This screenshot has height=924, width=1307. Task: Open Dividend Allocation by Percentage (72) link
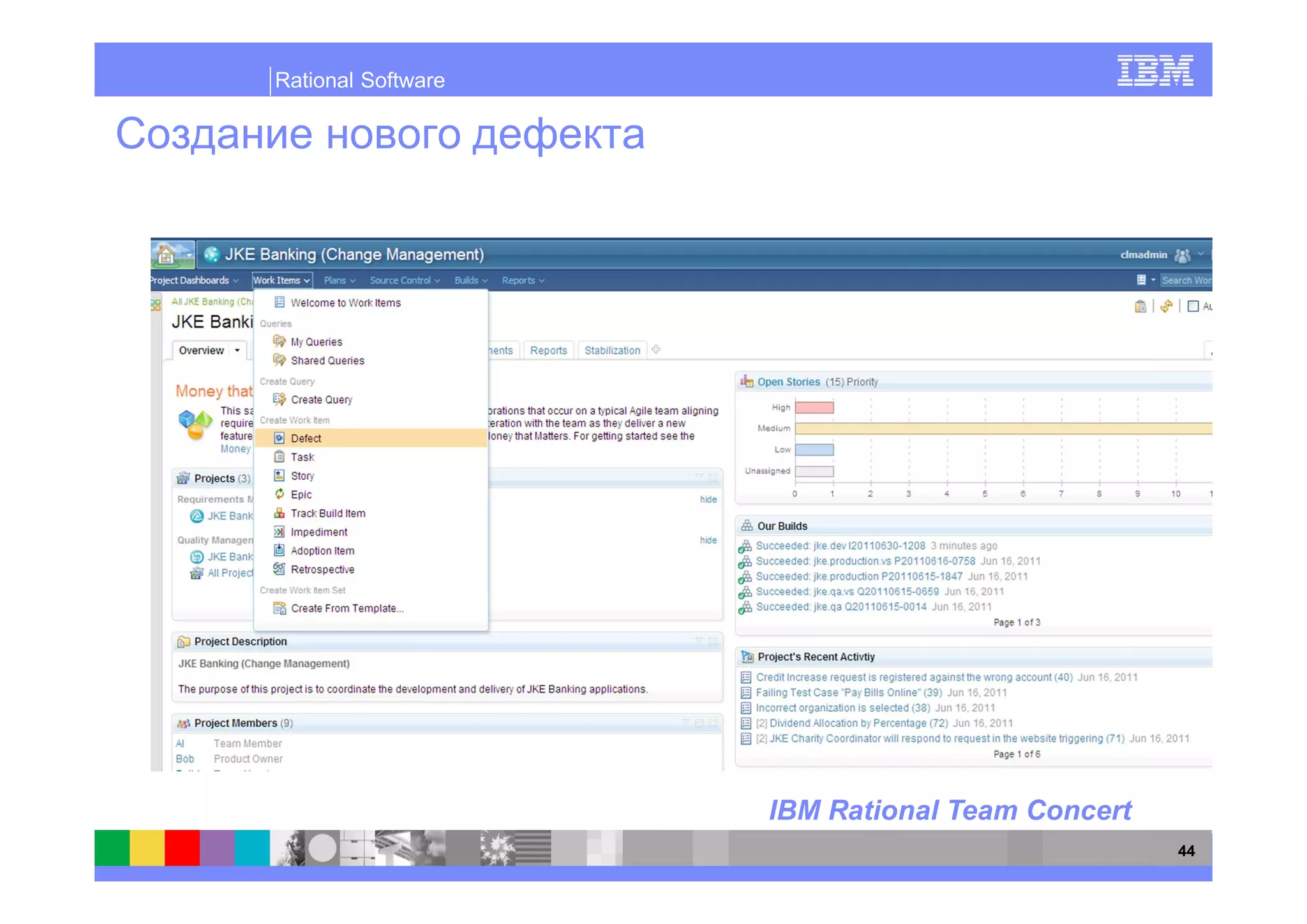click(x=858, y=723)
